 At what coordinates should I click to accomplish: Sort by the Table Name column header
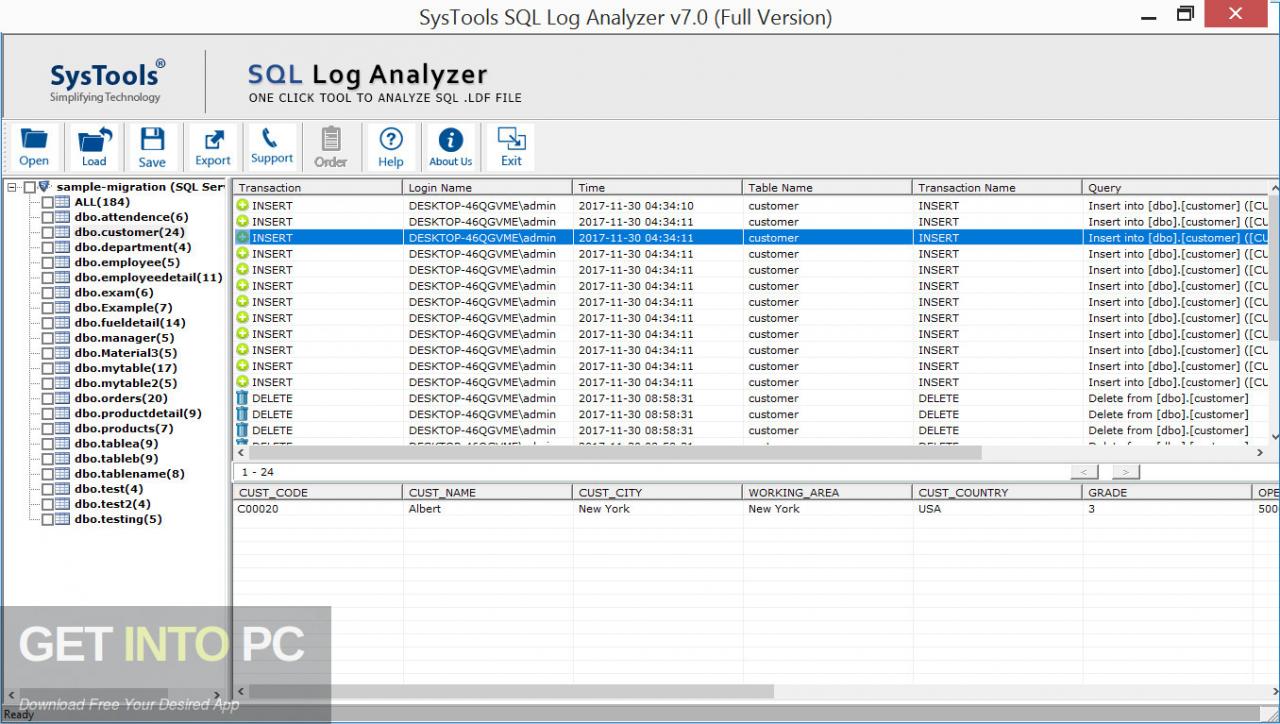click(828, 187)
